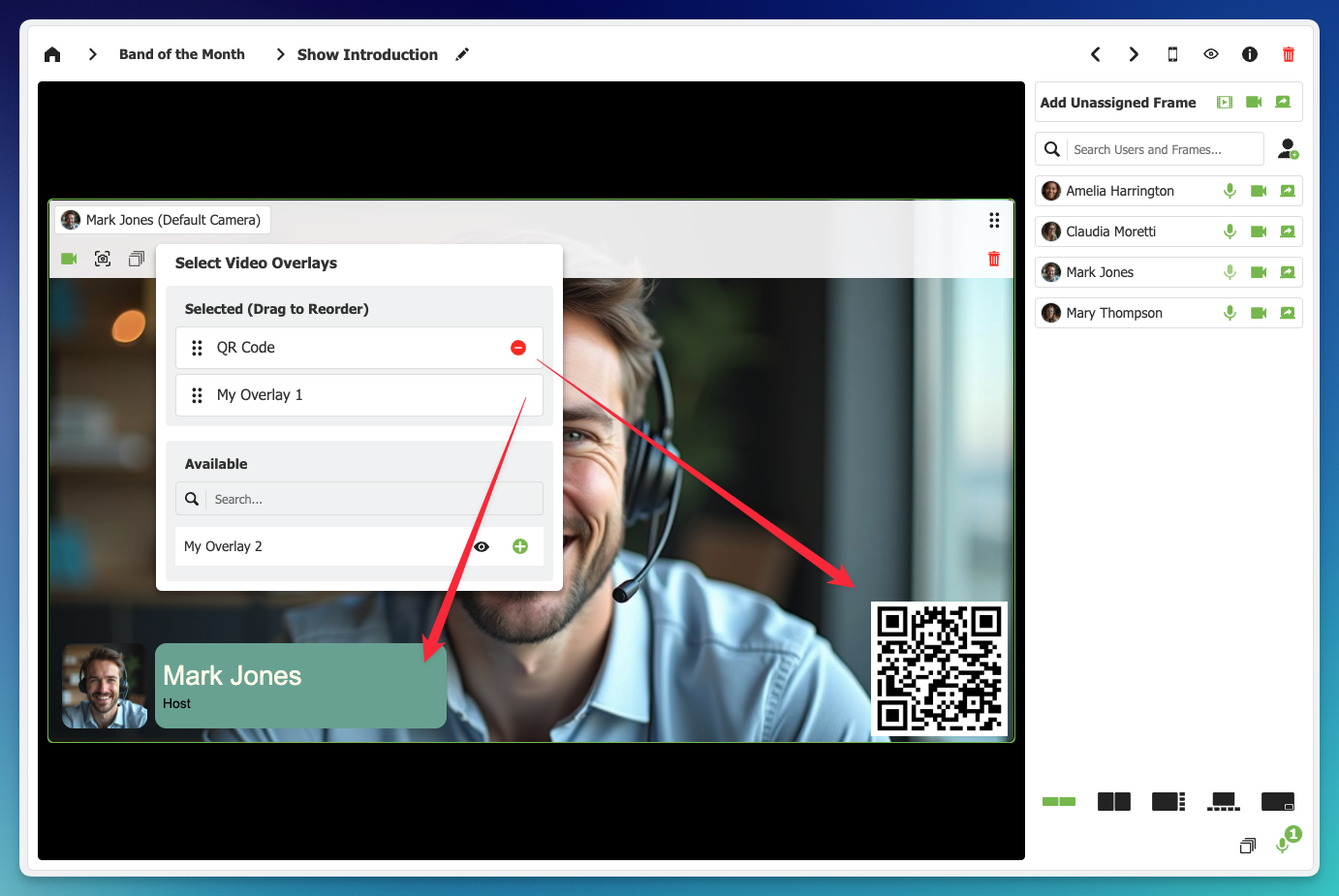Click the Search Users and Frames field

1165,149
